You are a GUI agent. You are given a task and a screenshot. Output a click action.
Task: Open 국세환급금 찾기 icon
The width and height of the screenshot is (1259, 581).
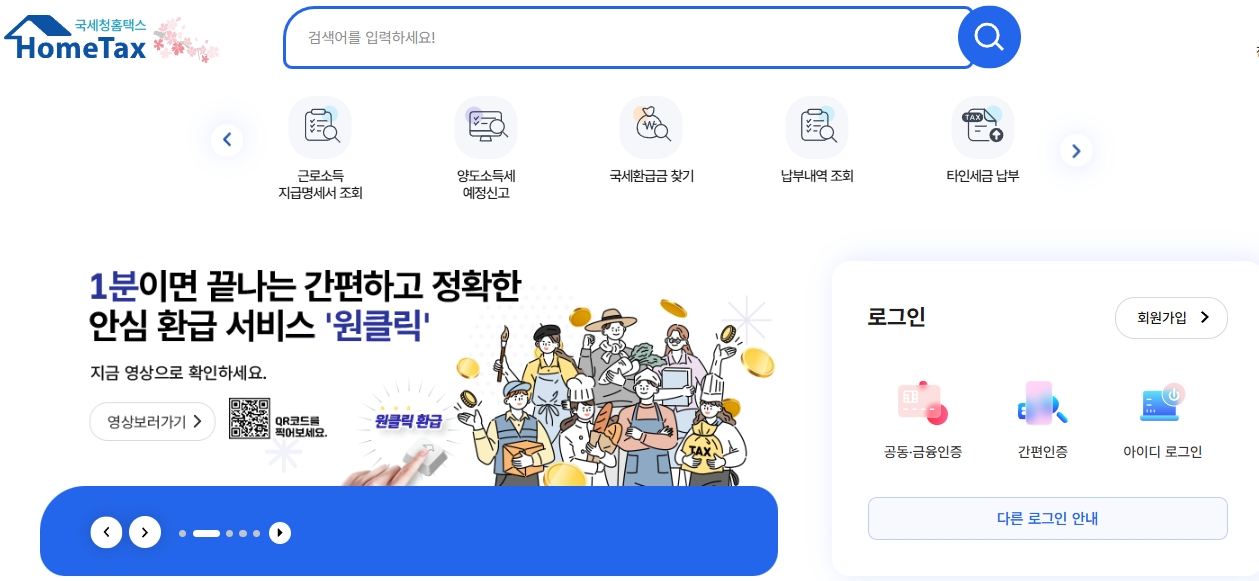pos(651,127)
